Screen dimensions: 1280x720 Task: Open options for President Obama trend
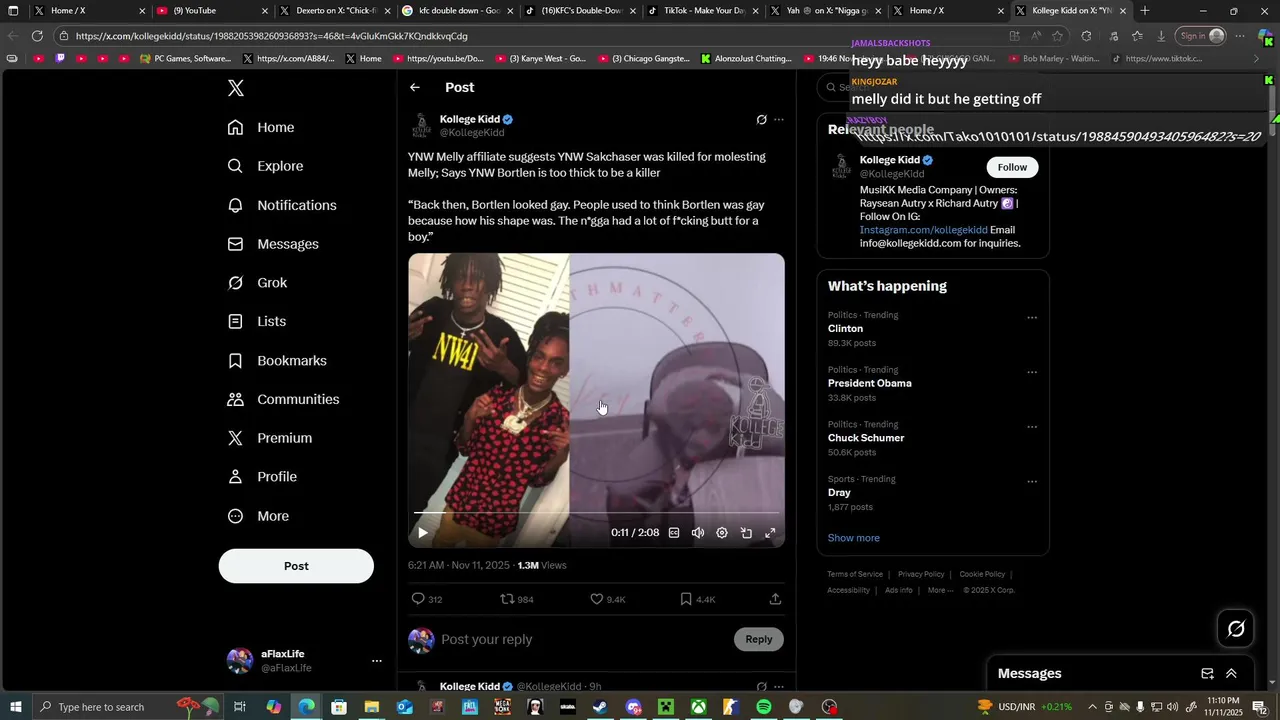1032,373
